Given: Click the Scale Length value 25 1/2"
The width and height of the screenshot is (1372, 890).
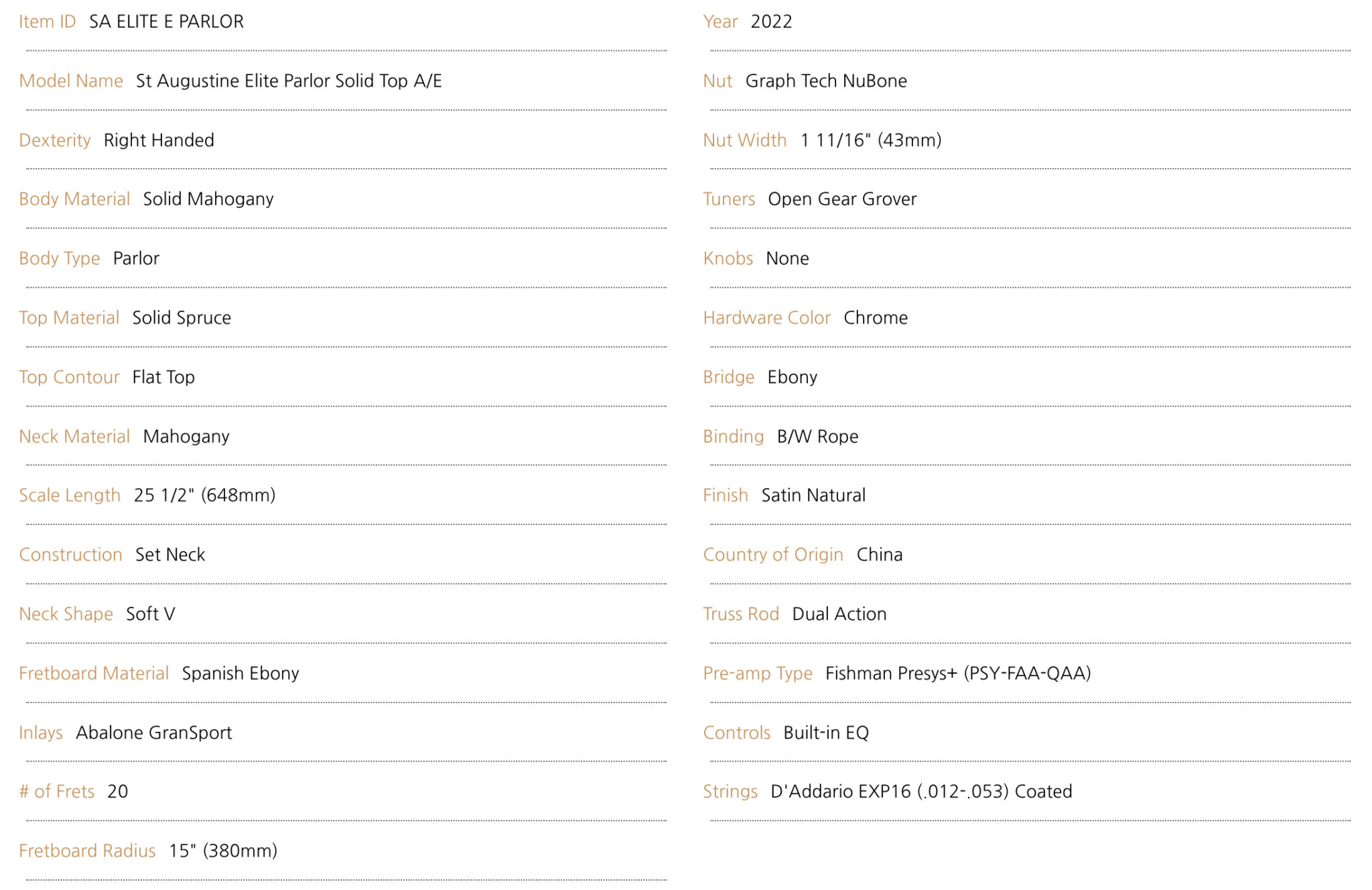Looking at the screenshot, I should coord(164,496).
